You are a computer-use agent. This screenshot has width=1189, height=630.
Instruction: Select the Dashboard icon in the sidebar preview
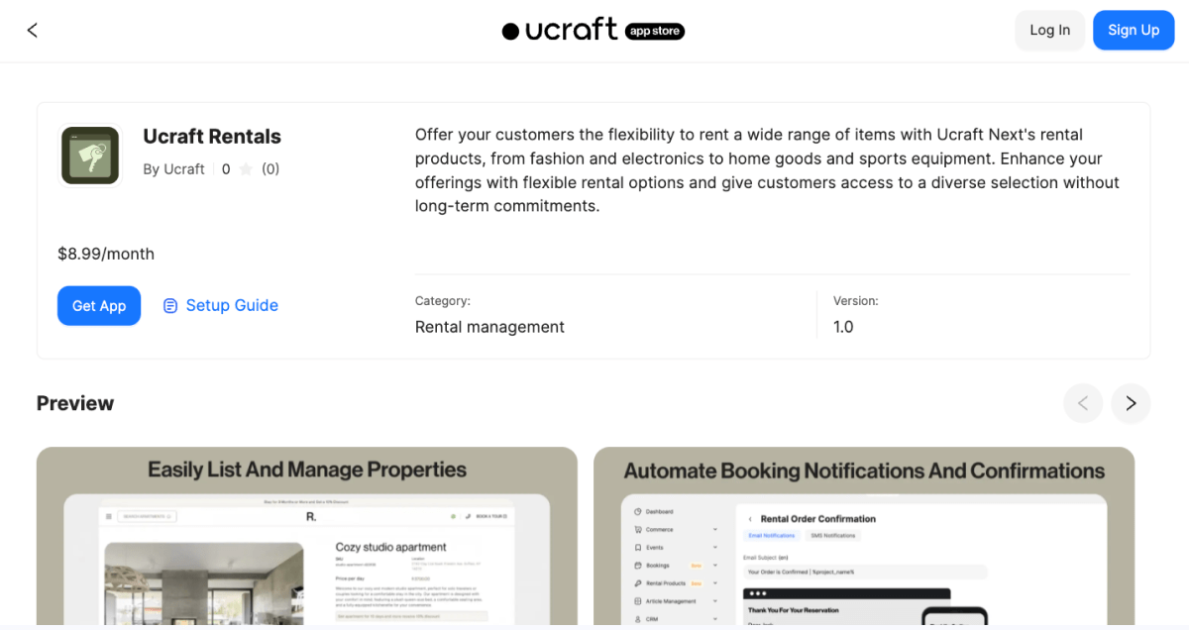(637, 510)
